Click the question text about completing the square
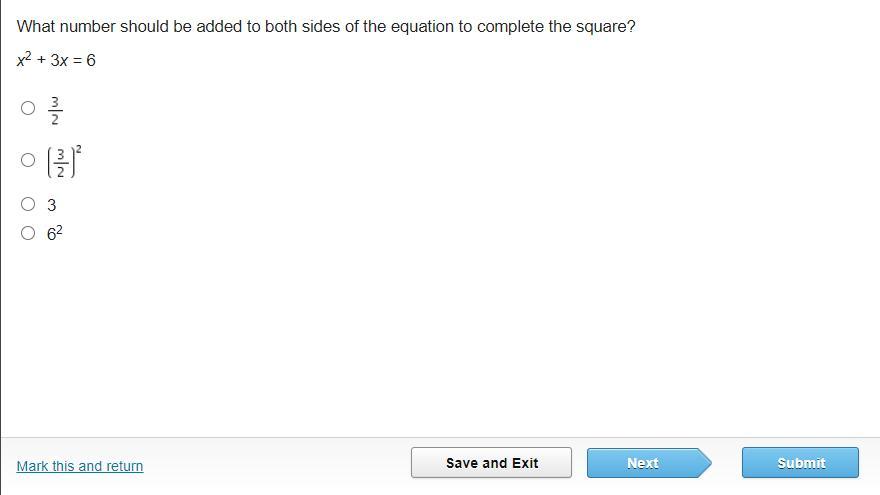Screen dimensions: 880x495 pos(326,27)
